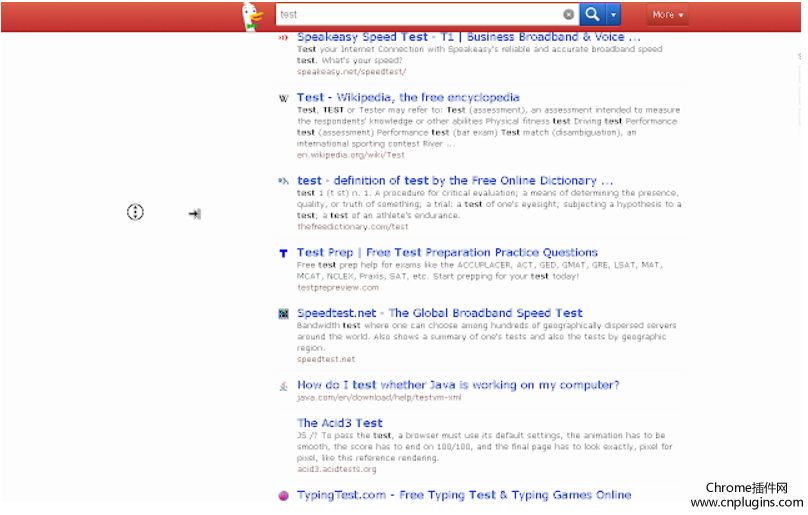Image resolution: width=808 pixels, height=515 pixels.
Task: Click the TypingTest.com round favicon
Action: click(283, 495)
